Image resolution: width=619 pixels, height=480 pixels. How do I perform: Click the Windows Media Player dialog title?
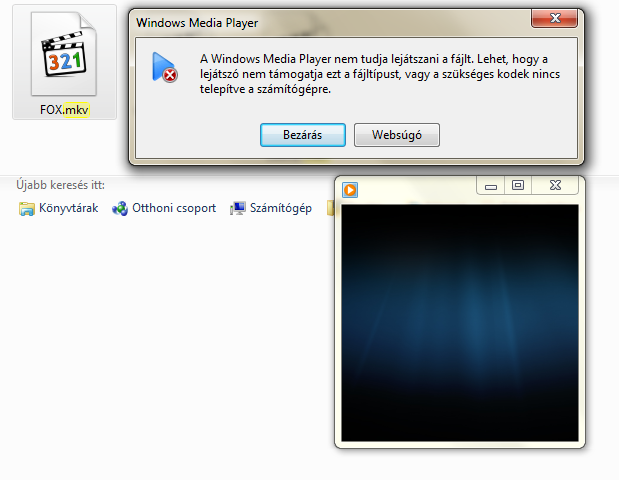(197, 23)
